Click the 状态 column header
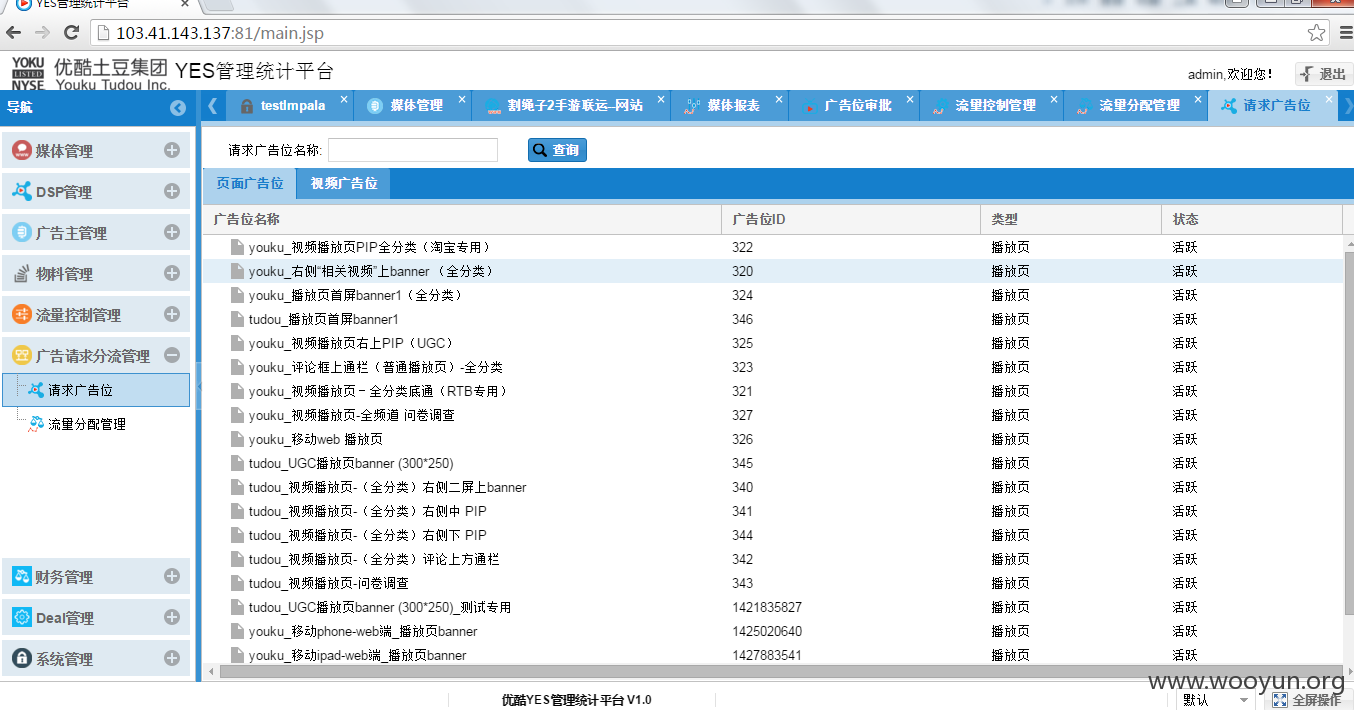 pos(1252,220)
